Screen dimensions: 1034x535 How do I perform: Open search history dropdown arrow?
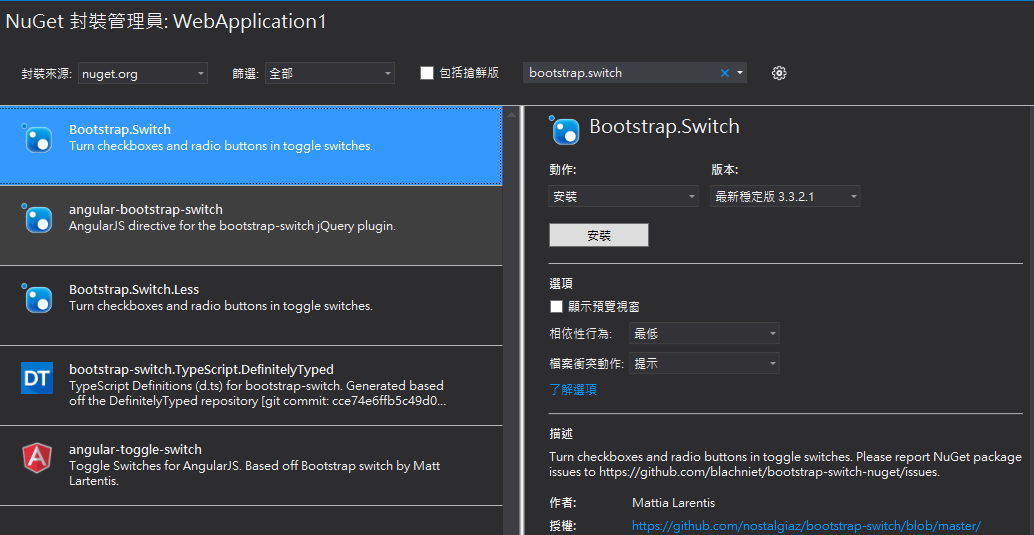tap(740, 73)
